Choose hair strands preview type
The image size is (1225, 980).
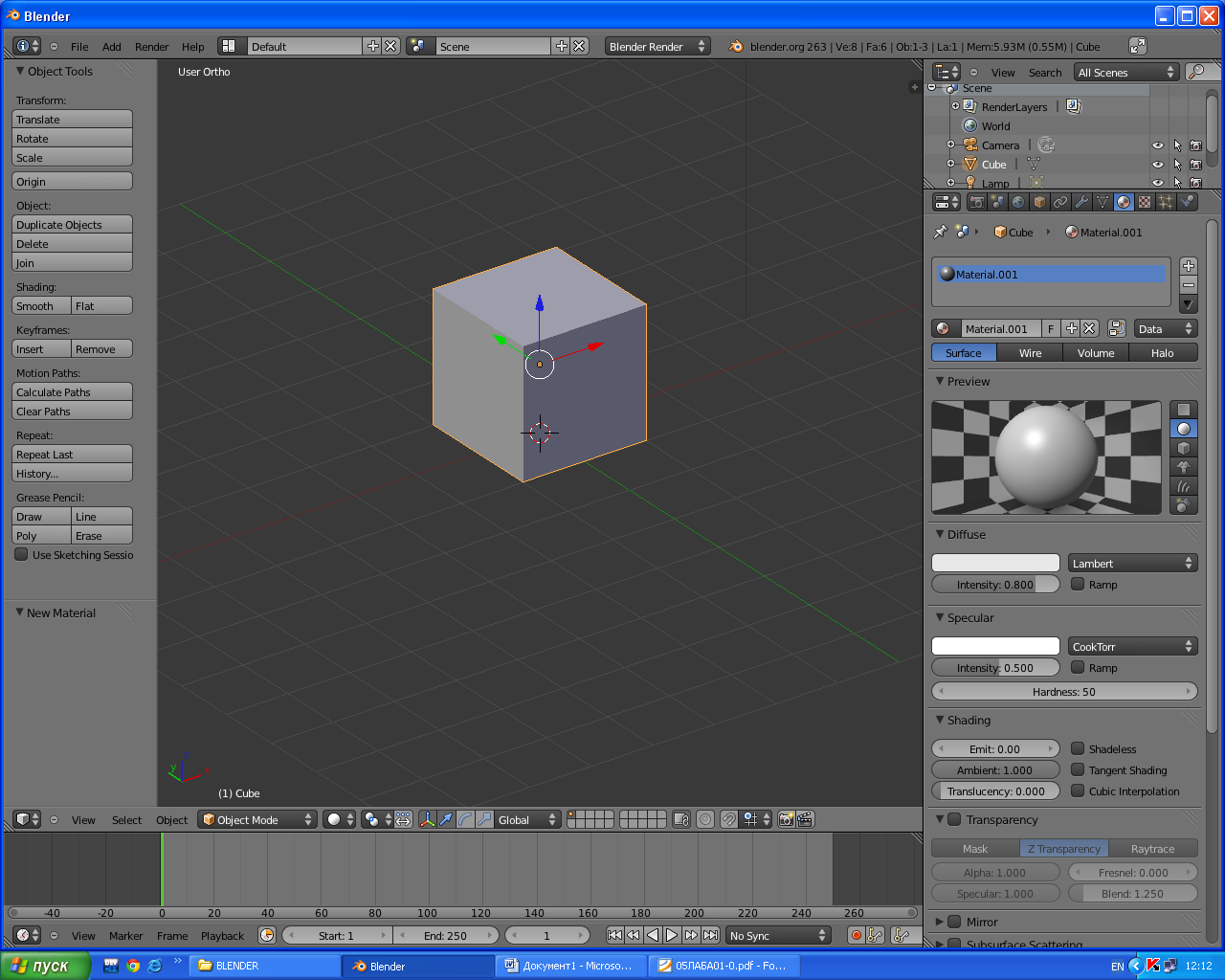pyautogui.click(x=1184, y=486)
